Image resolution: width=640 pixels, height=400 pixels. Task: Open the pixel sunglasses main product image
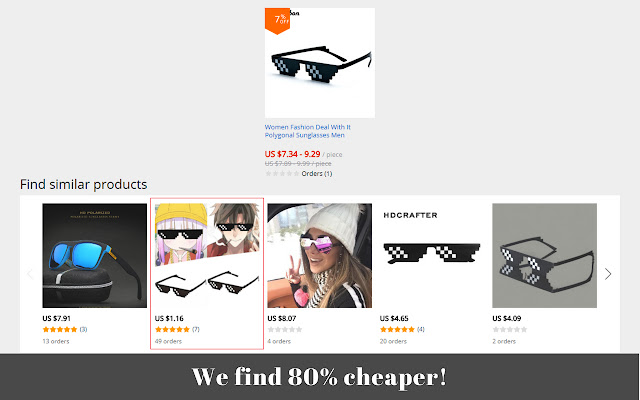320,63
